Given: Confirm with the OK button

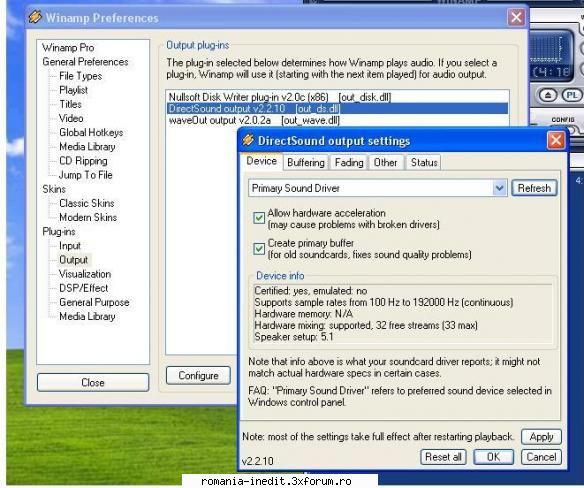Looking at the screenshot, I should (493, 457).
